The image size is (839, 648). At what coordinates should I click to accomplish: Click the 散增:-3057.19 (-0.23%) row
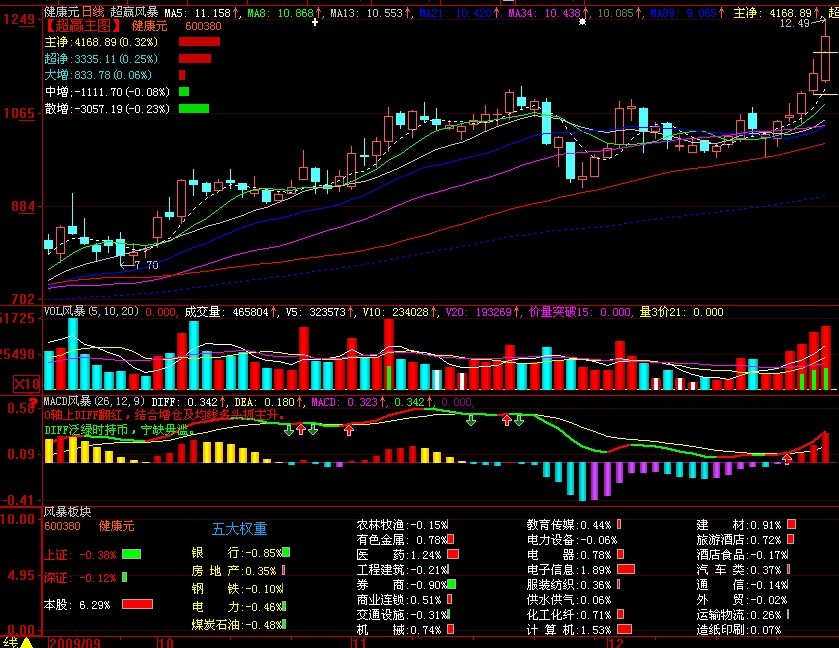(x=107, y=109)
